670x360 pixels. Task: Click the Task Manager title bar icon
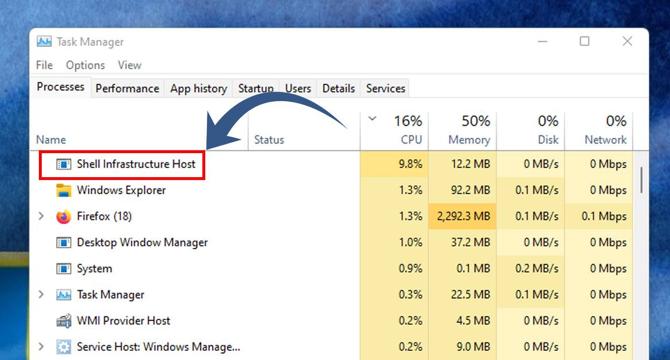pos(44,41)
